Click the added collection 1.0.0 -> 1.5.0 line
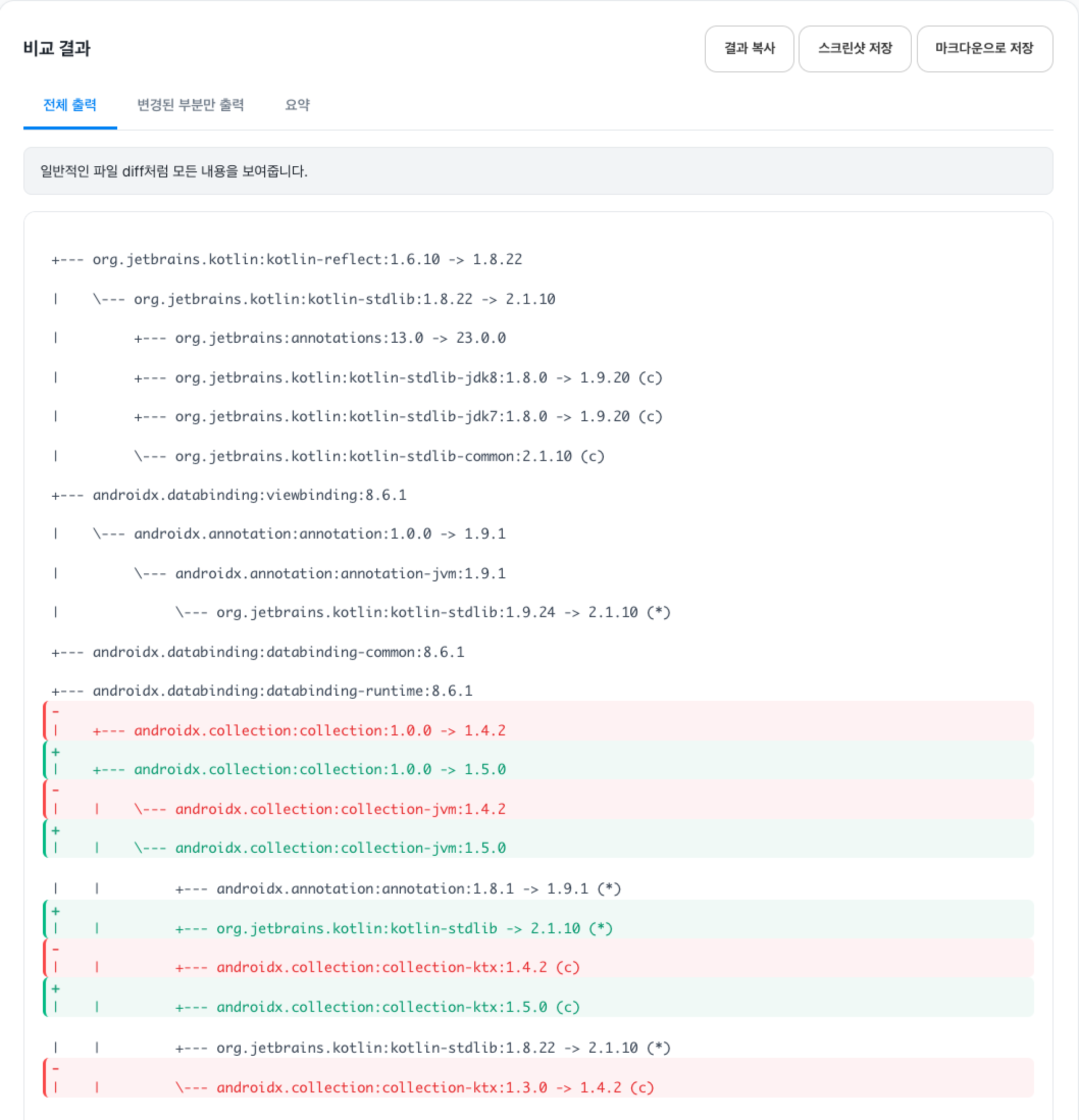Image resolution: width=1079 pixels, height=1120 pixels. pyautogui.click(x=319, y=769)
